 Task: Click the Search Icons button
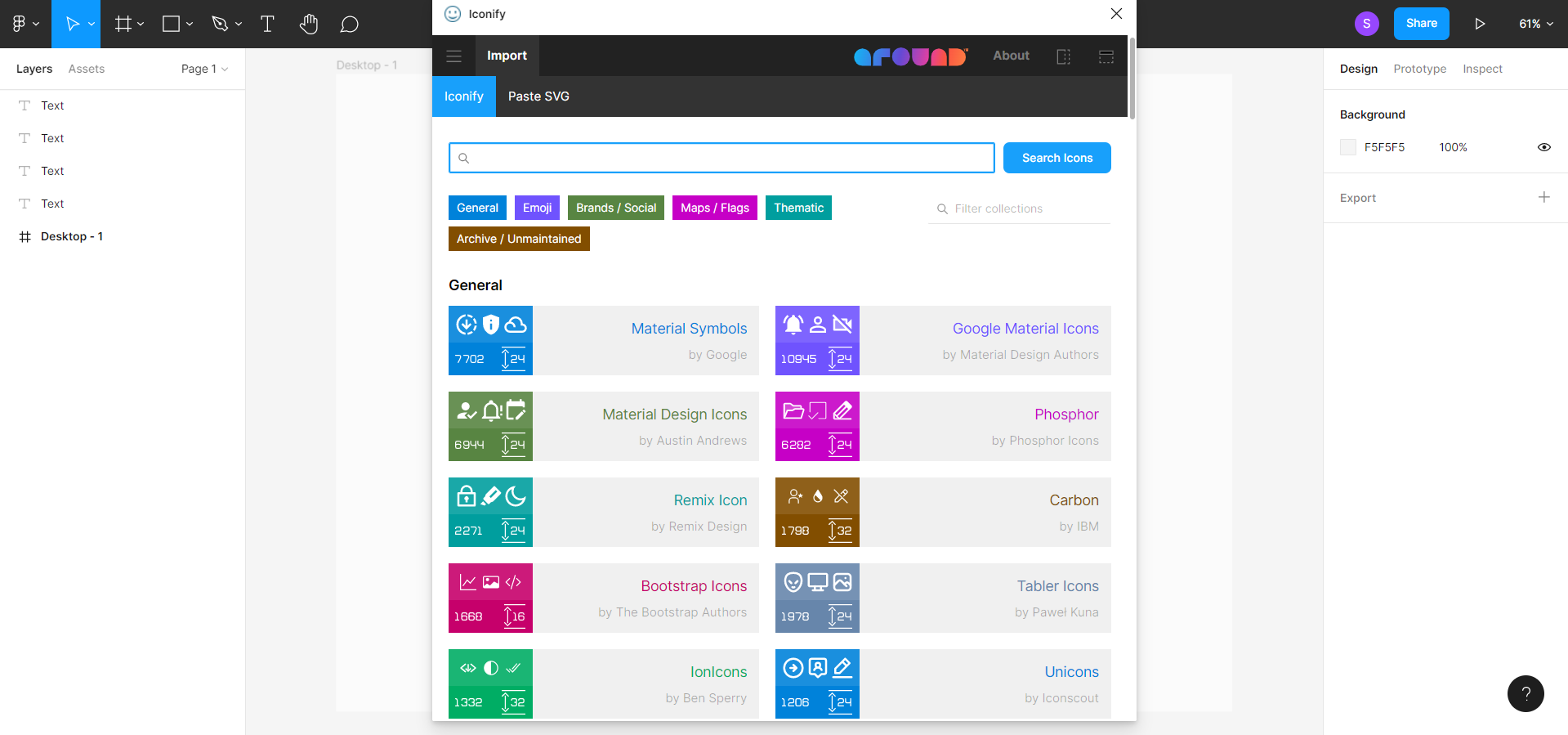(x=1057, y=158)
